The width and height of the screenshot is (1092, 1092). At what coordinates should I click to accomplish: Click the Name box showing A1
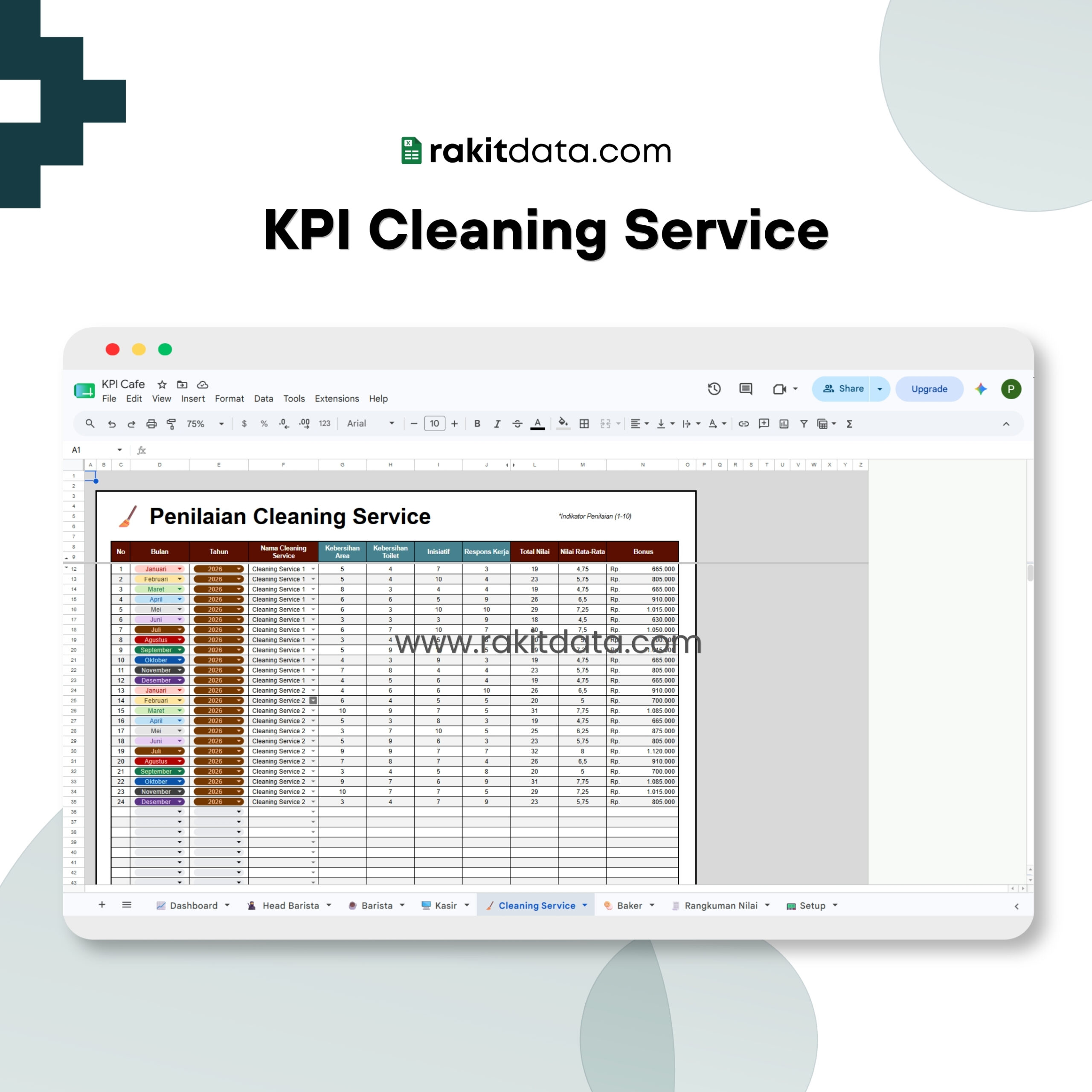pos(97,450)
